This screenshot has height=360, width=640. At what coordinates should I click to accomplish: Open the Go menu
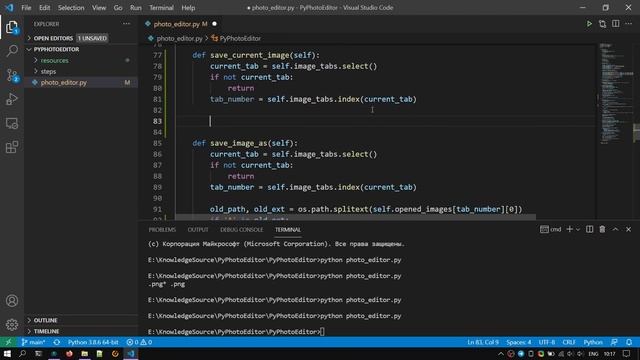[118, 8]
